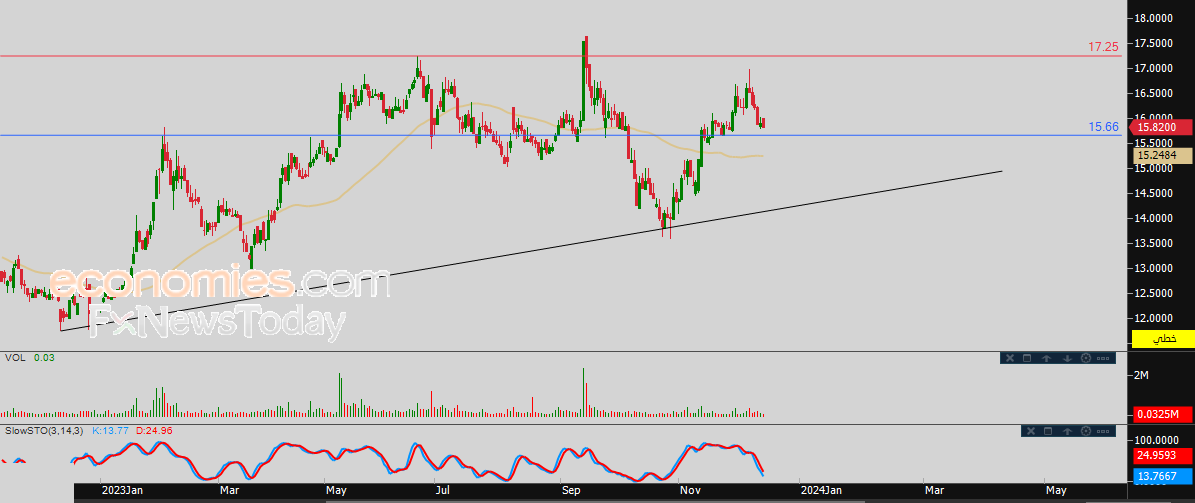This screenshot has width=1195, height=503.
Task: Click the 2024Jan date axis label
Action: tap(821, 490)
